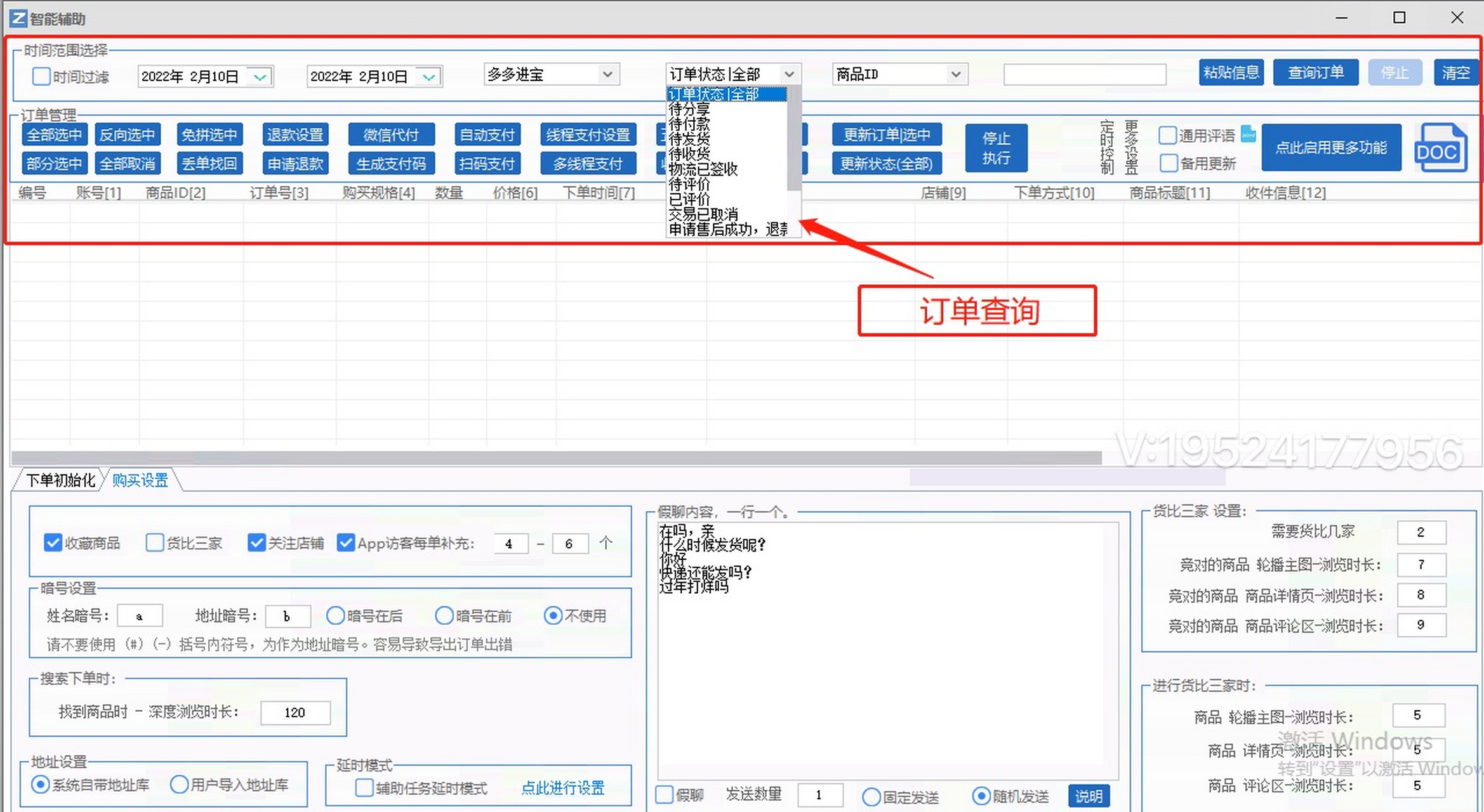This screenshot has width=1484, height=812.
Task: Click the 免拼选中 button
Action: pyautogui.click(x=209, y=134)
